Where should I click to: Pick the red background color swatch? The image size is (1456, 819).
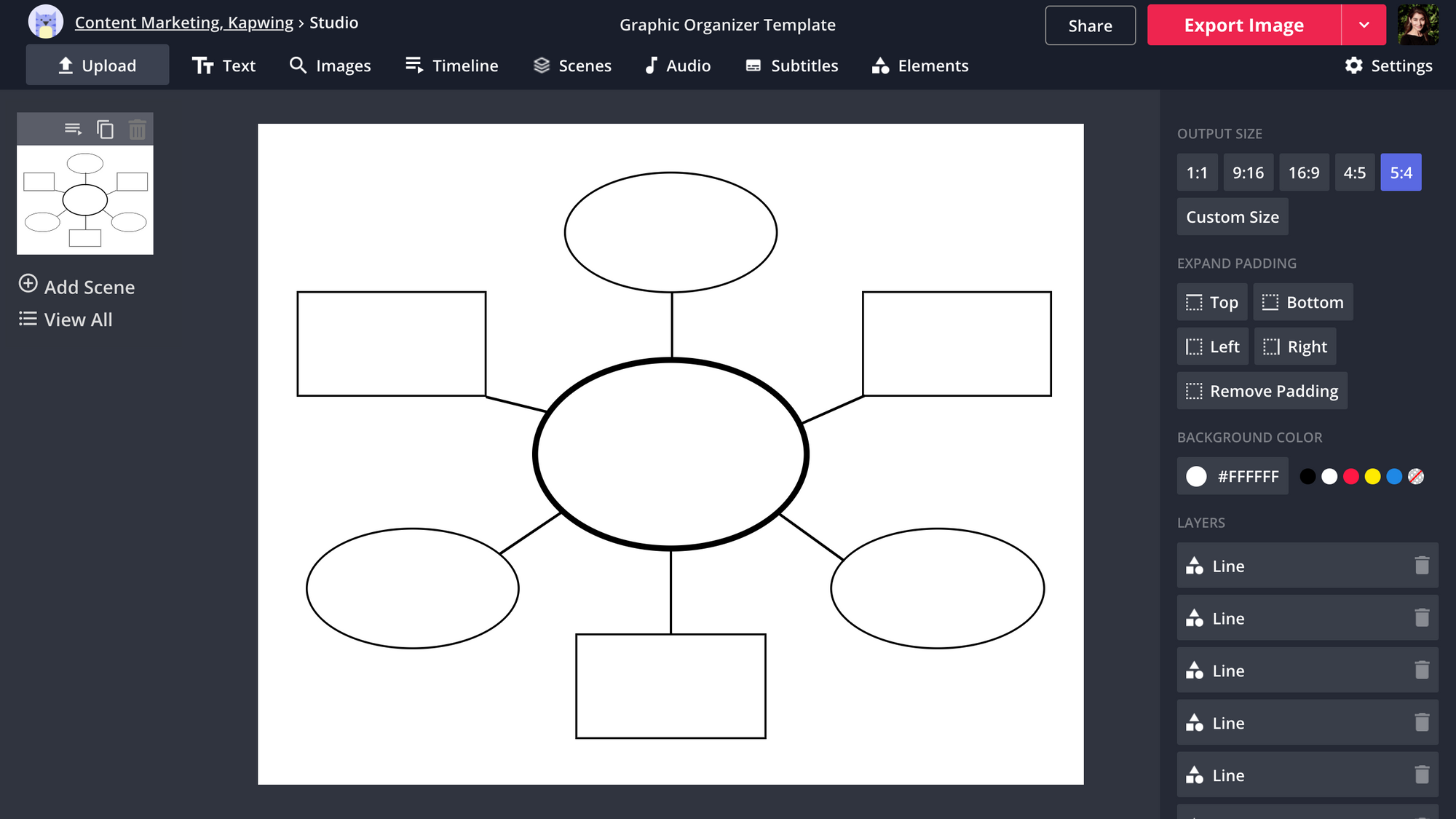[1351, 476]
